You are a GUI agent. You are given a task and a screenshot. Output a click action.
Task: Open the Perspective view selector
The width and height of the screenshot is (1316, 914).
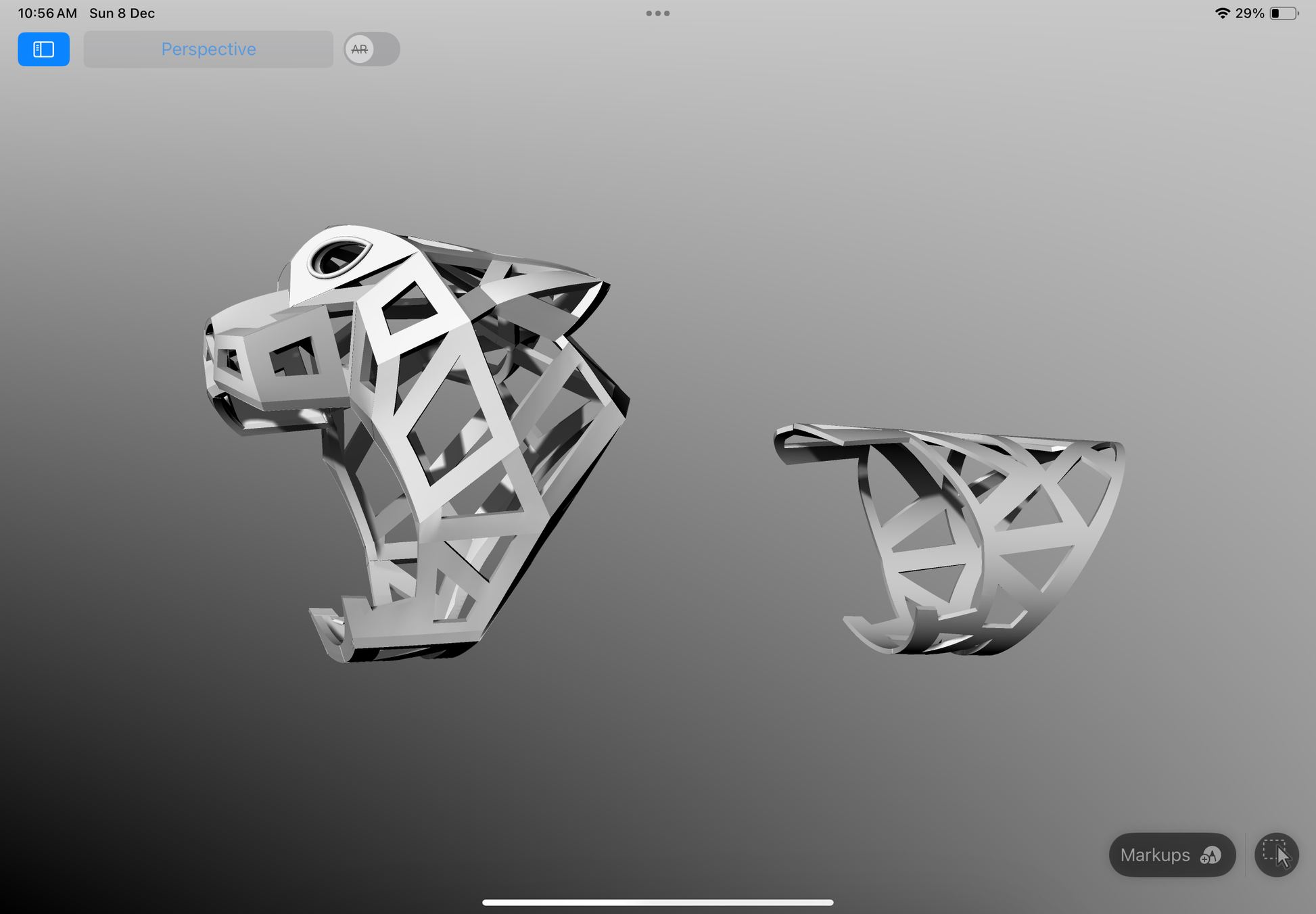(x=208, y=49)
